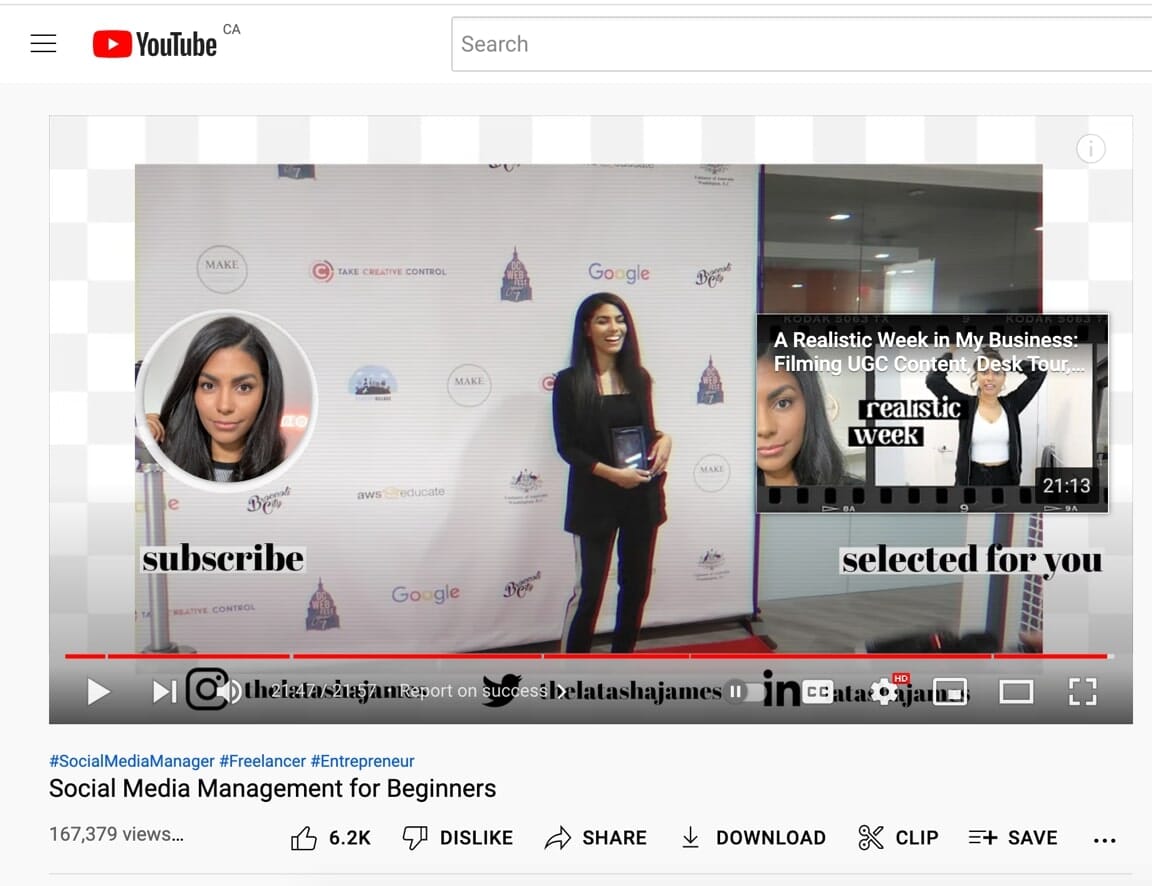
Task: Focus the Search input field
Action: tap(801, 44)
